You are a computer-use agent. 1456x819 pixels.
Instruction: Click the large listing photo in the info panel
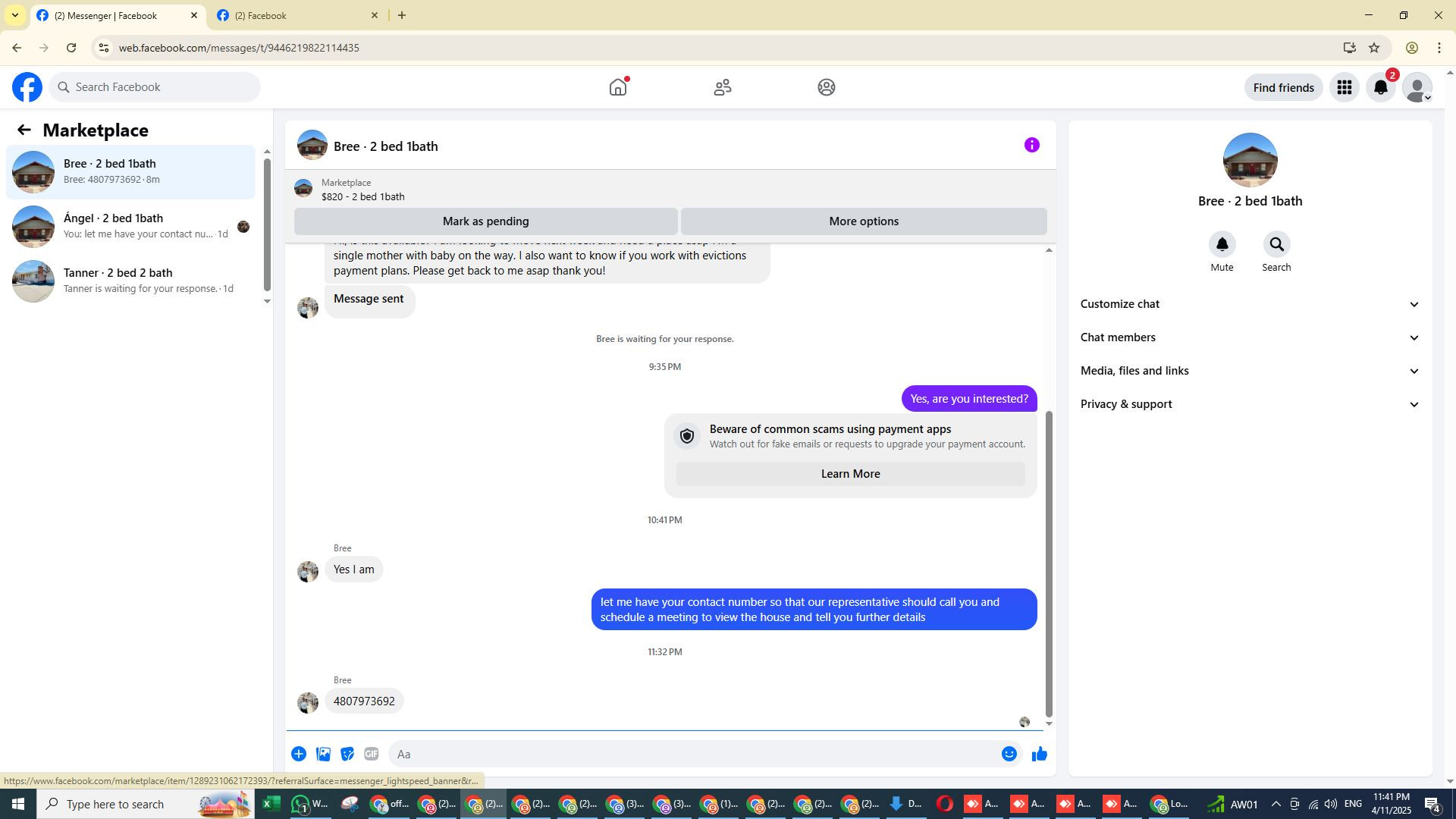[1250, 160]
